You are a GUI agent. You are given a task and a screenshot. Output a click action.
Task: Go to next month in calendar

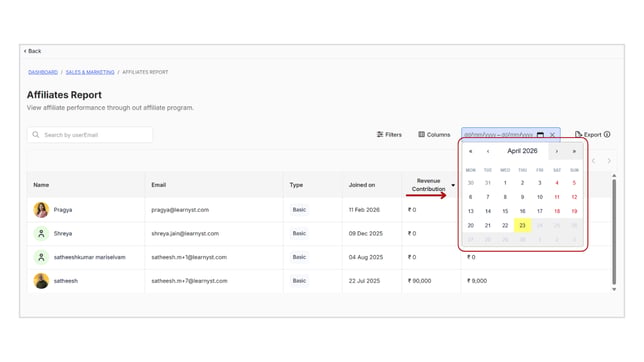pos(557,151)
